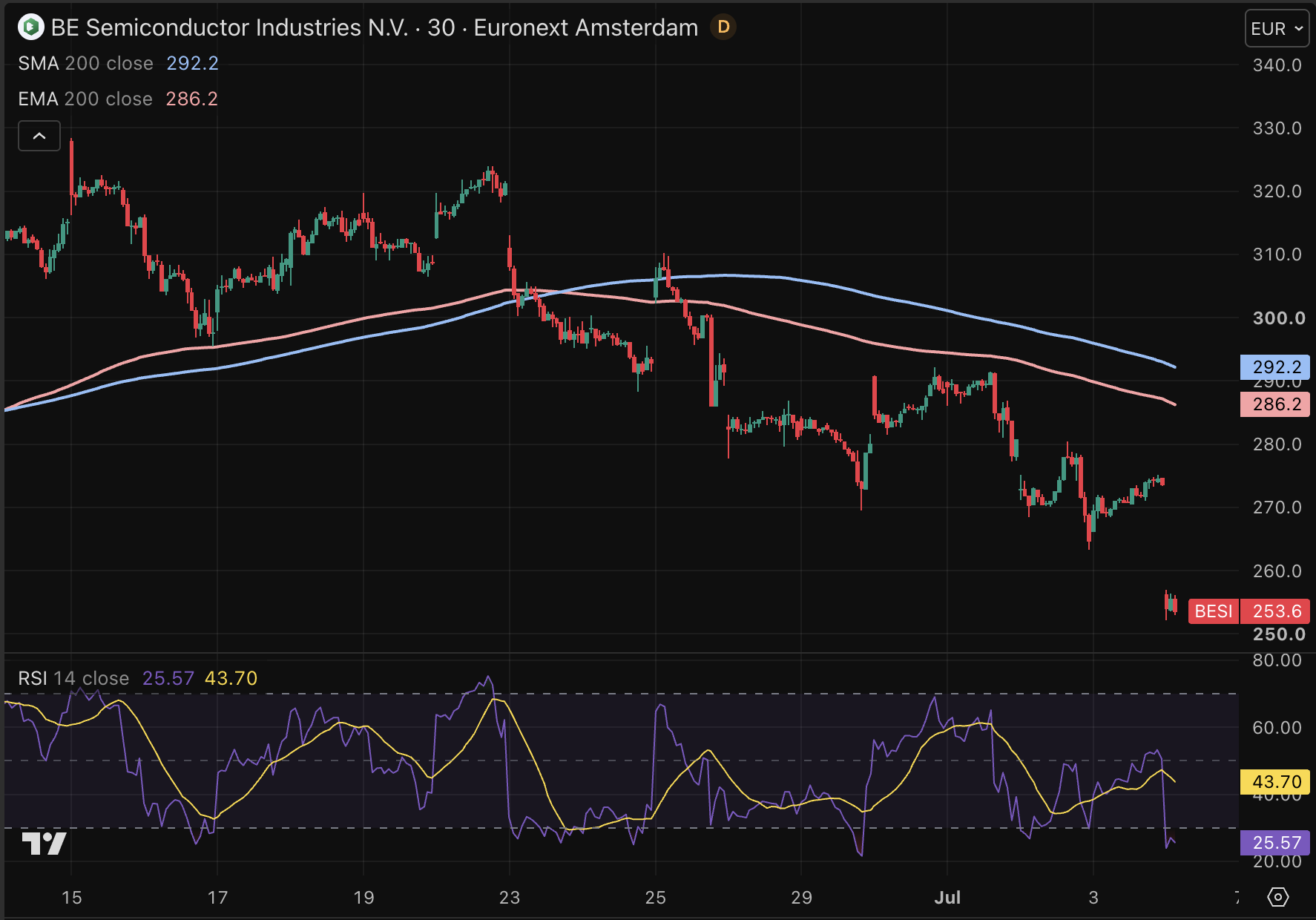Open the EUR currency dropdown
Image resolution: width=1316 pixels, height=920 pixels.
[x=1277, y=29]
